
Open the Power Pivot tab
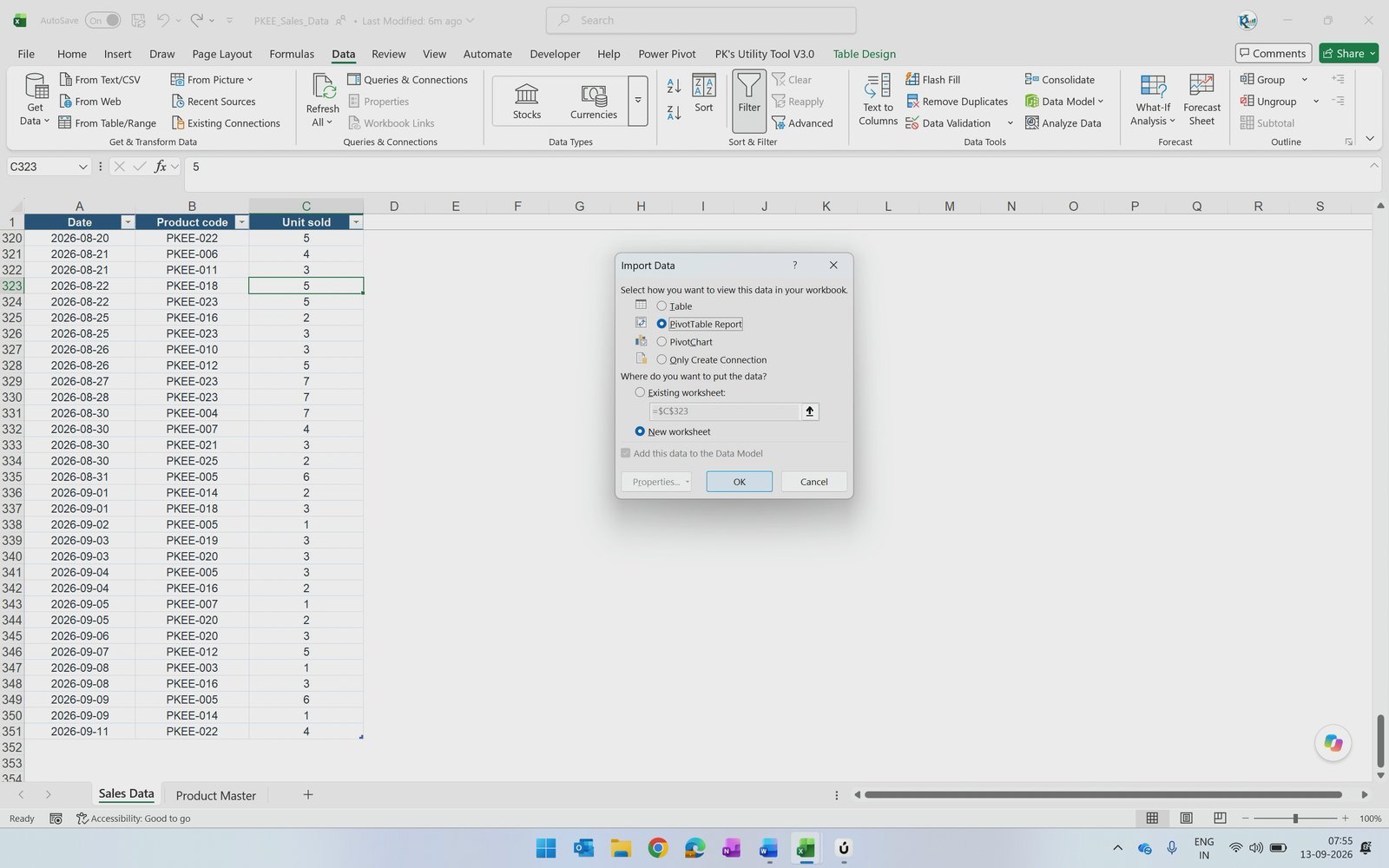(667, 54)
